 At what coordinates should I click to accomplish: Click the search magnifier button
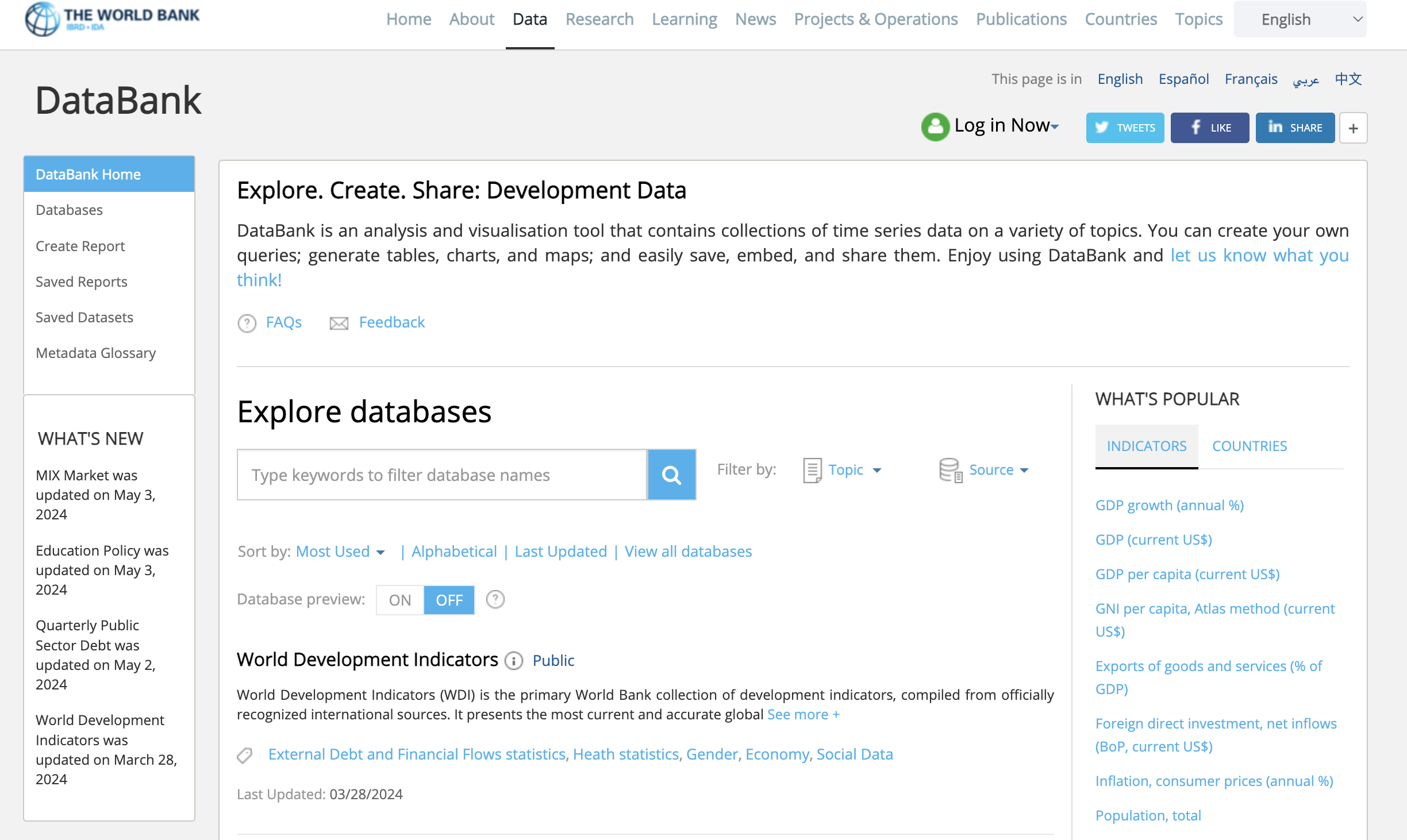[671, 475]
